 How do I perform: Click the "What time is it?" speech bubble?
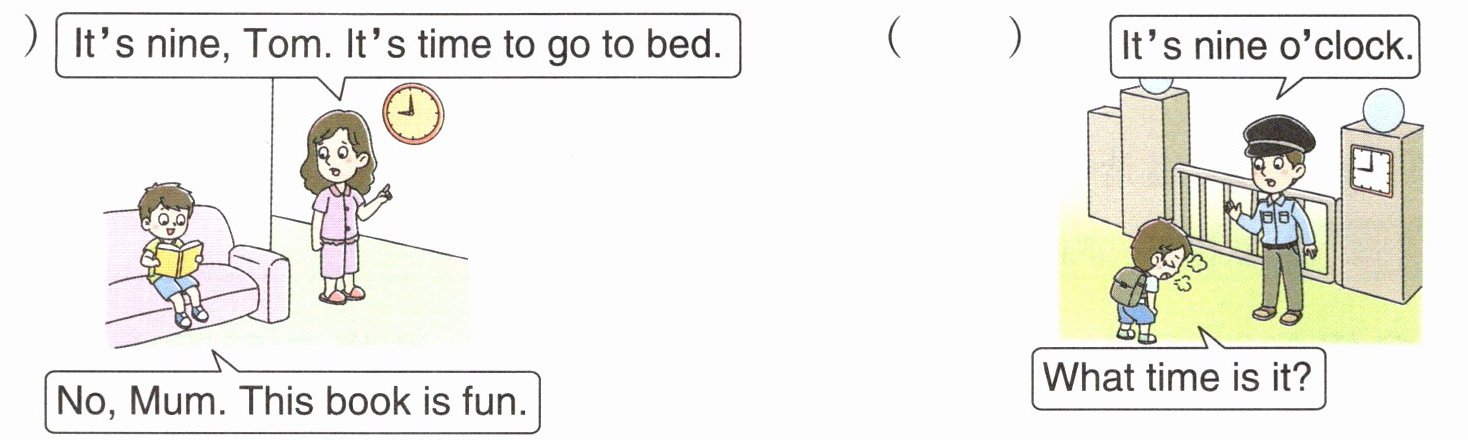(1177, 378)
